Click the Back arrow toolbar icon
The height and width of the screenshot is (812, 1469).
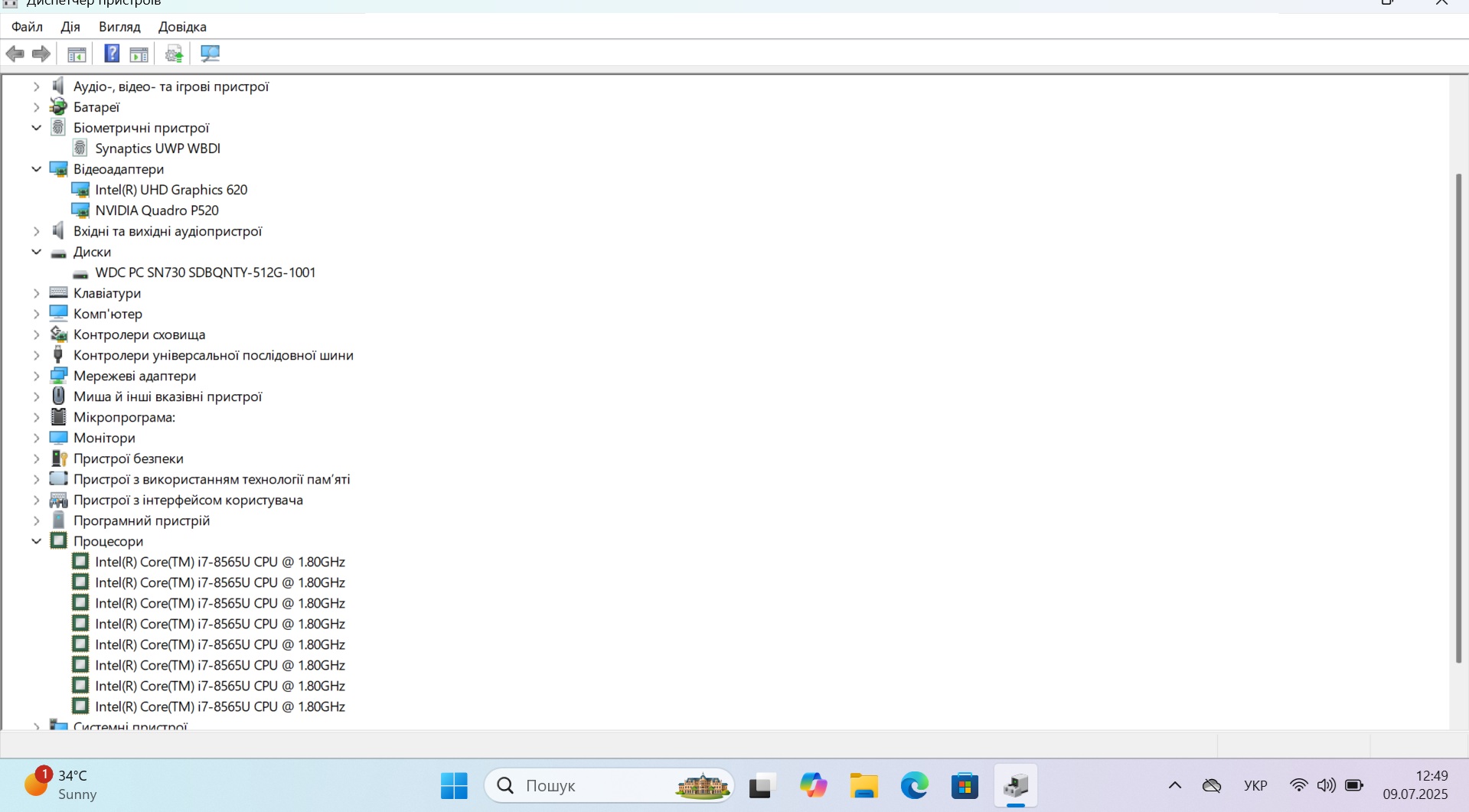pos(15,54)
